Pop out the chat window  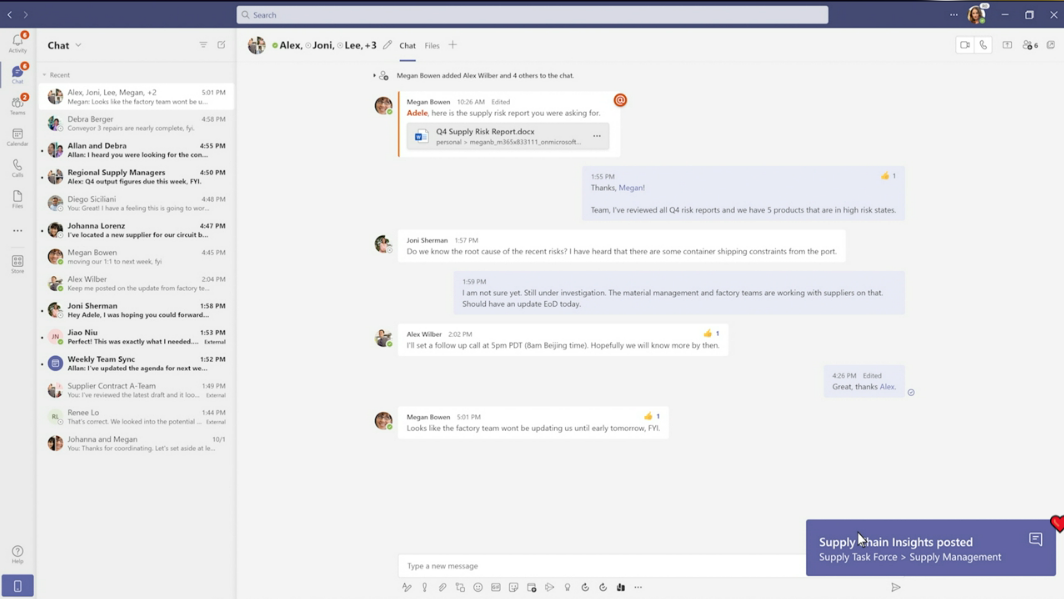click(x=1051, y=45)
